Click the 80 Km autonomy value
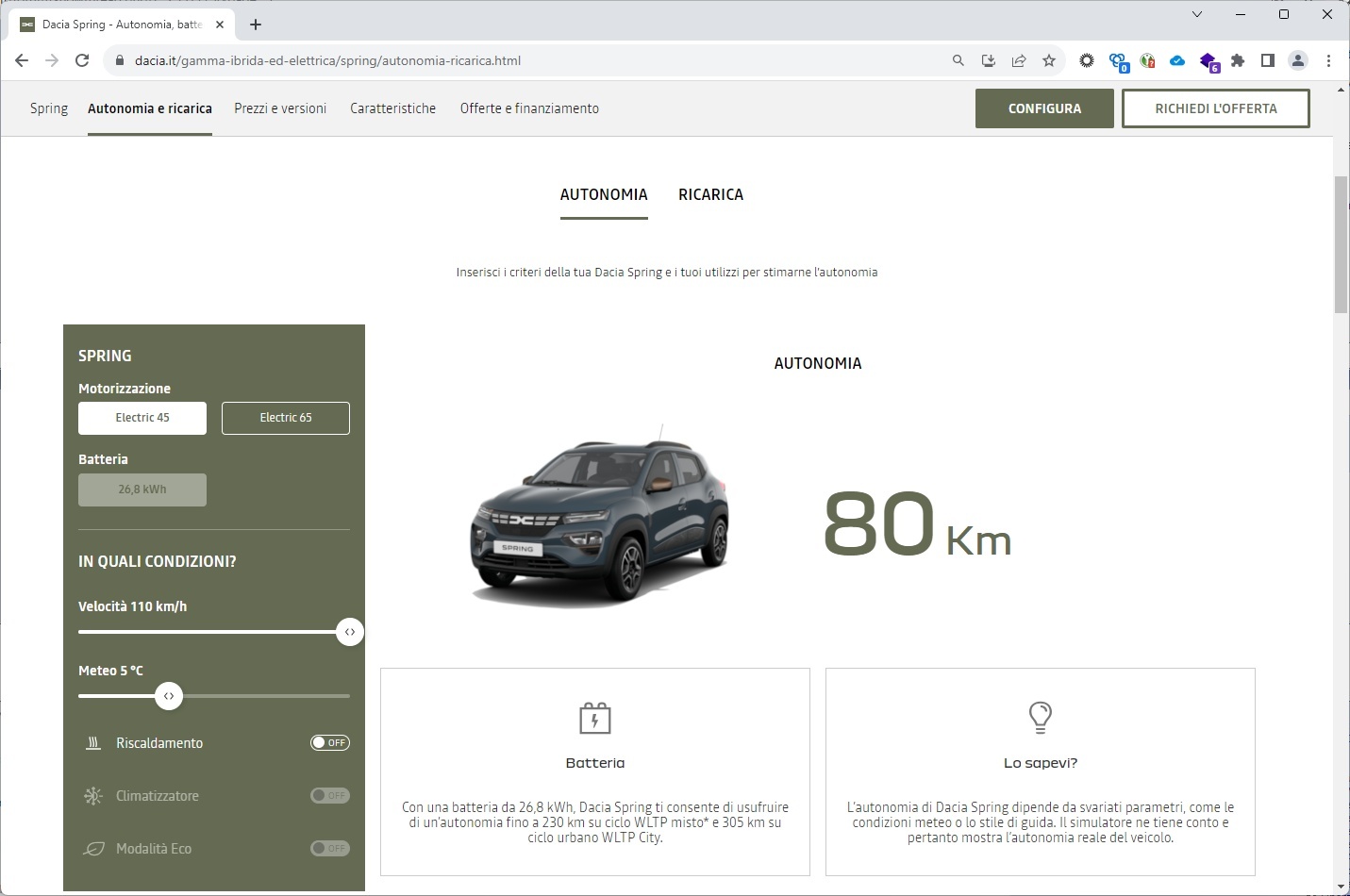 coord(917,524)
